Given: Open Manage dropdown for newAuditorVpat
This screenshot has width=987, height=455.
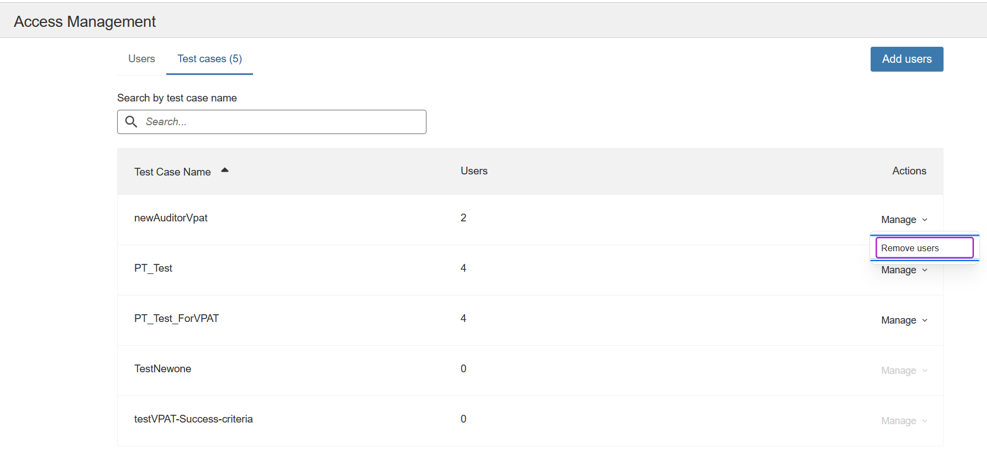Looking at the screenshot, I should 904,220.
